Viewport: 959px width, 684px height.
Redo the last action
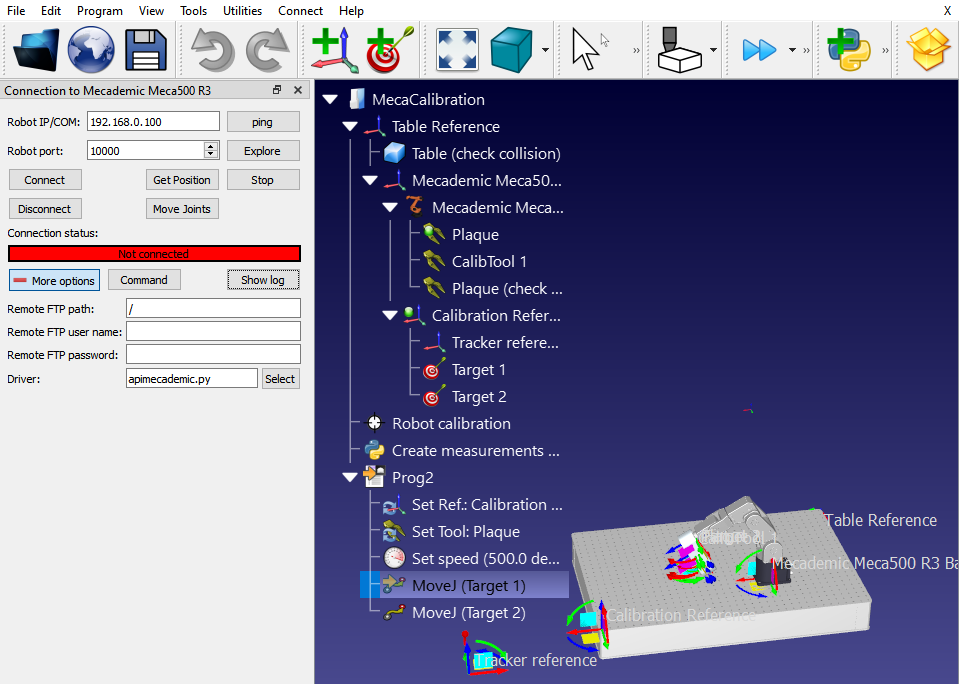[x=267, y=50]
